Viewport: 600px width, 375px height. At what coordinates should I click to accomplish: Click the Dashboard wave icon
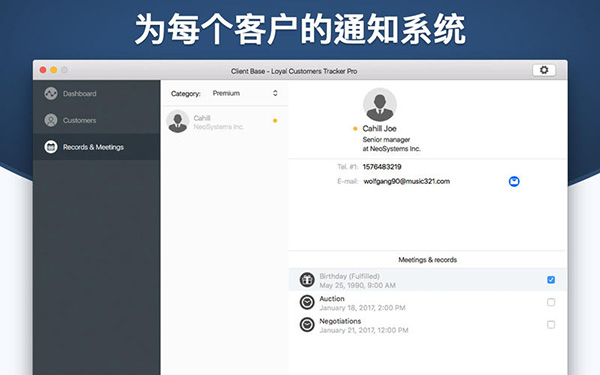[x=51, y=93]
